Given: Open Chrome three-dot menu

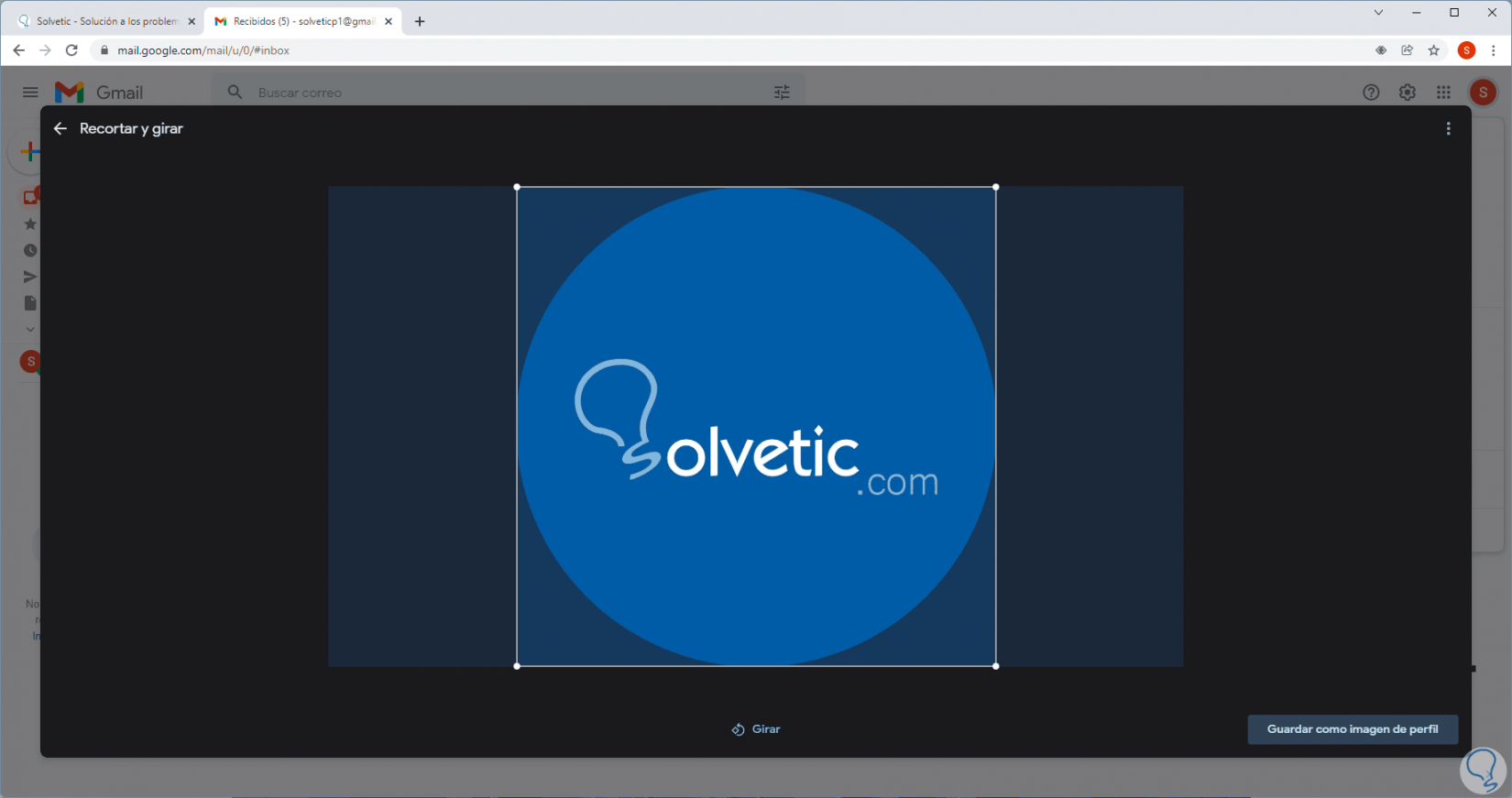Looking at the screenshot, I should pos(1494,50).
